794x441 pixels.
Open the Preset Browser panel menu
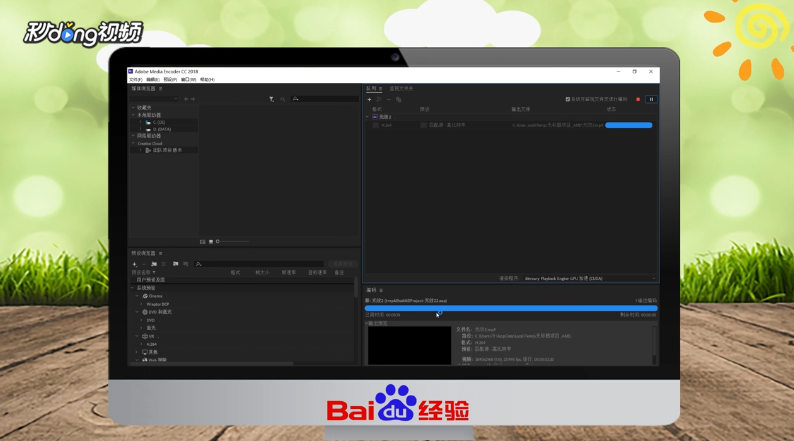(x=161, y=253)
